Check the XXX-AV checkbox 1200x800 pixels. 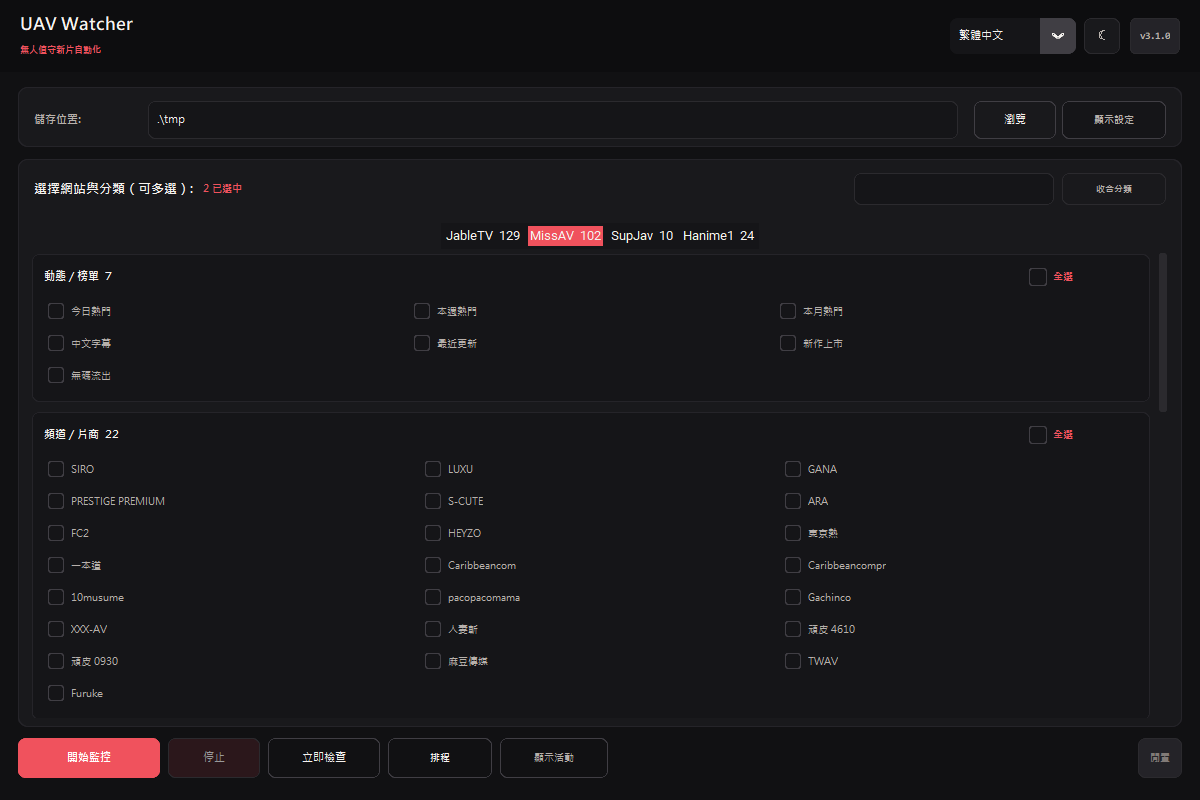coord(56,629)
